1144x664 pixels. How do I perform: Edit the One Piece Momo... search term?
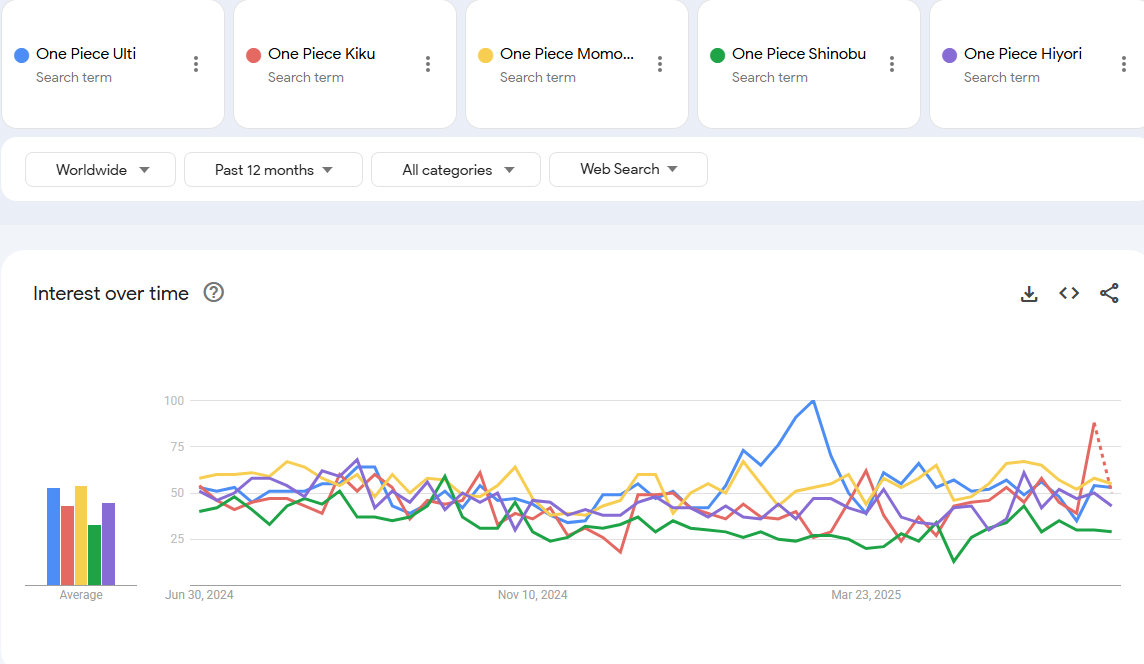click(x=567, y=54)
